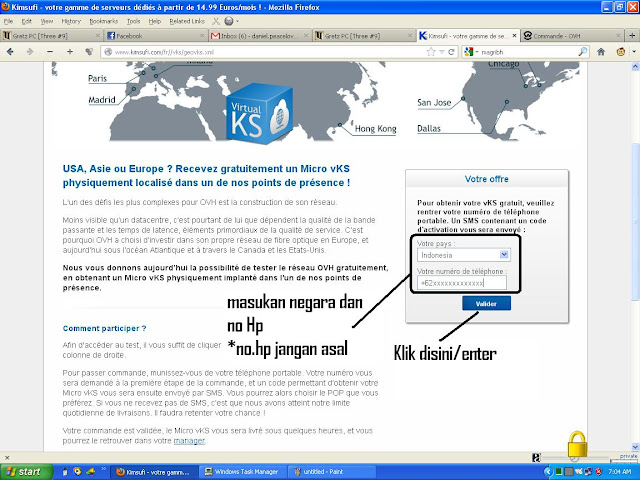
Task: Switch to Windows Task Manager in taskbar
Action: tap(242, 472)
